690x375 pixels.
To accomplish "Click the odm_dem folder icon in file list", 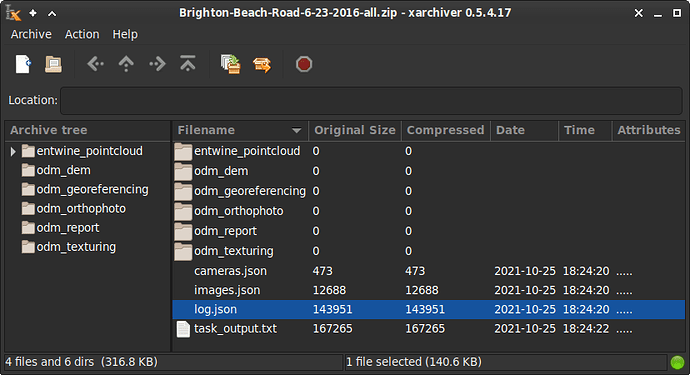I will coord(183,172).
